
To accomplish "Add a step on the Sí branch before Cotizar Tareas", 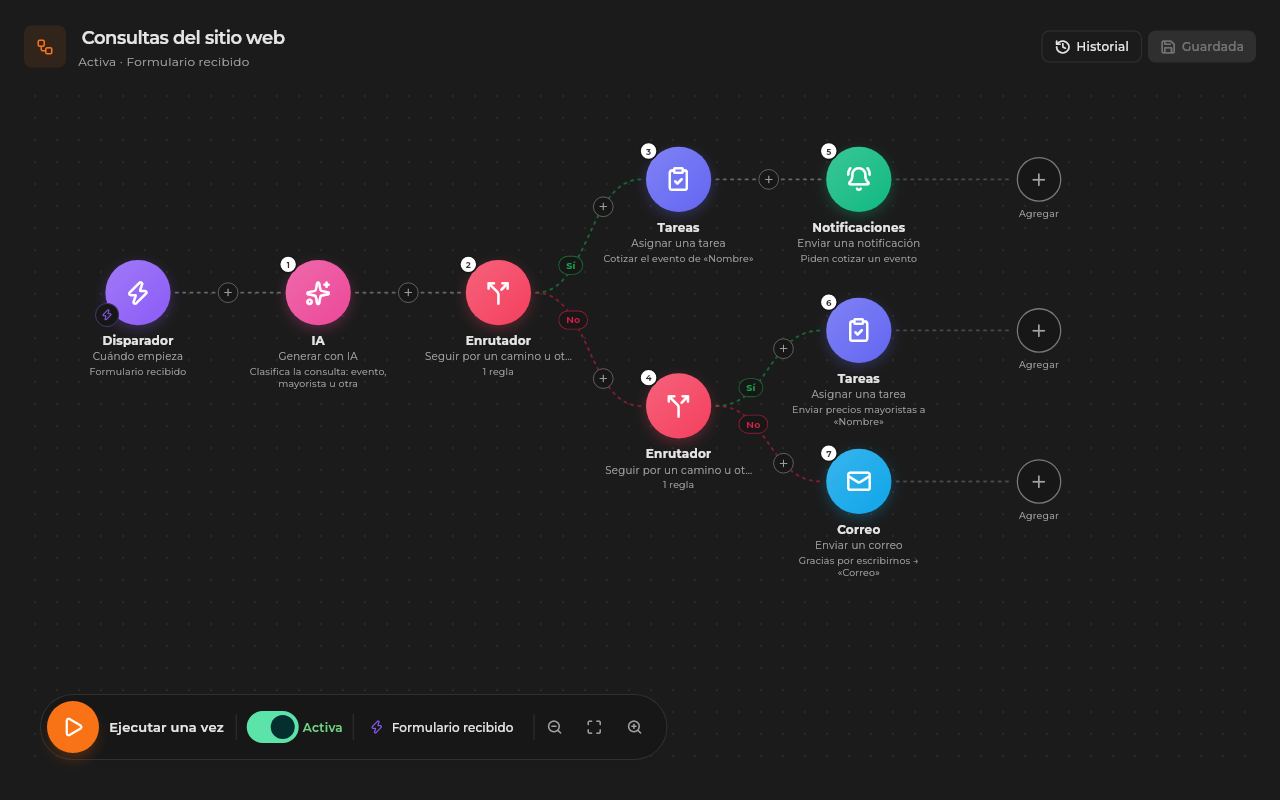I will pyautogui.click(x=603, y=207).
